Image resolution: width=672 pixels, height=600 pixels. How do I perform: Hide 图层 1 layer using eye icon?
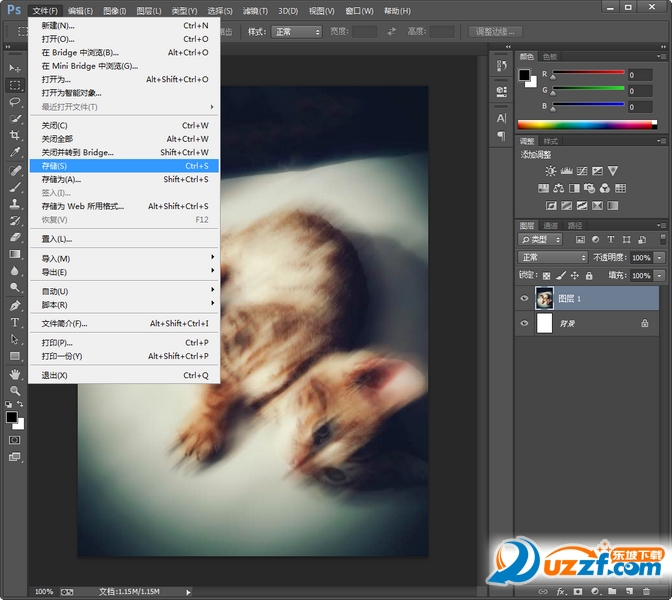click(524, 298)
